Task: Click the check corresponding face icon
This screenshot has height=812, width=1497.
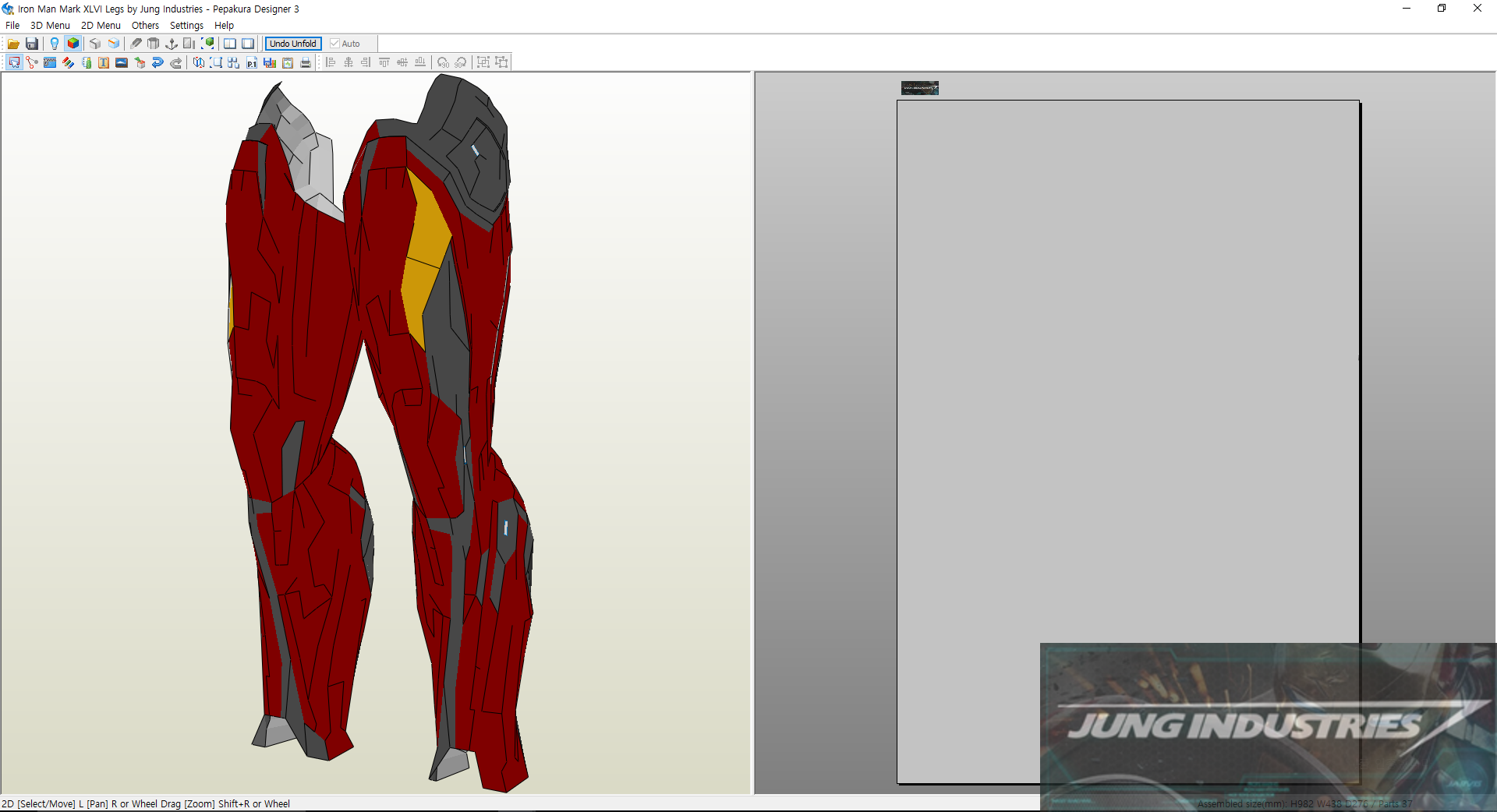Action: coord(198,62)
